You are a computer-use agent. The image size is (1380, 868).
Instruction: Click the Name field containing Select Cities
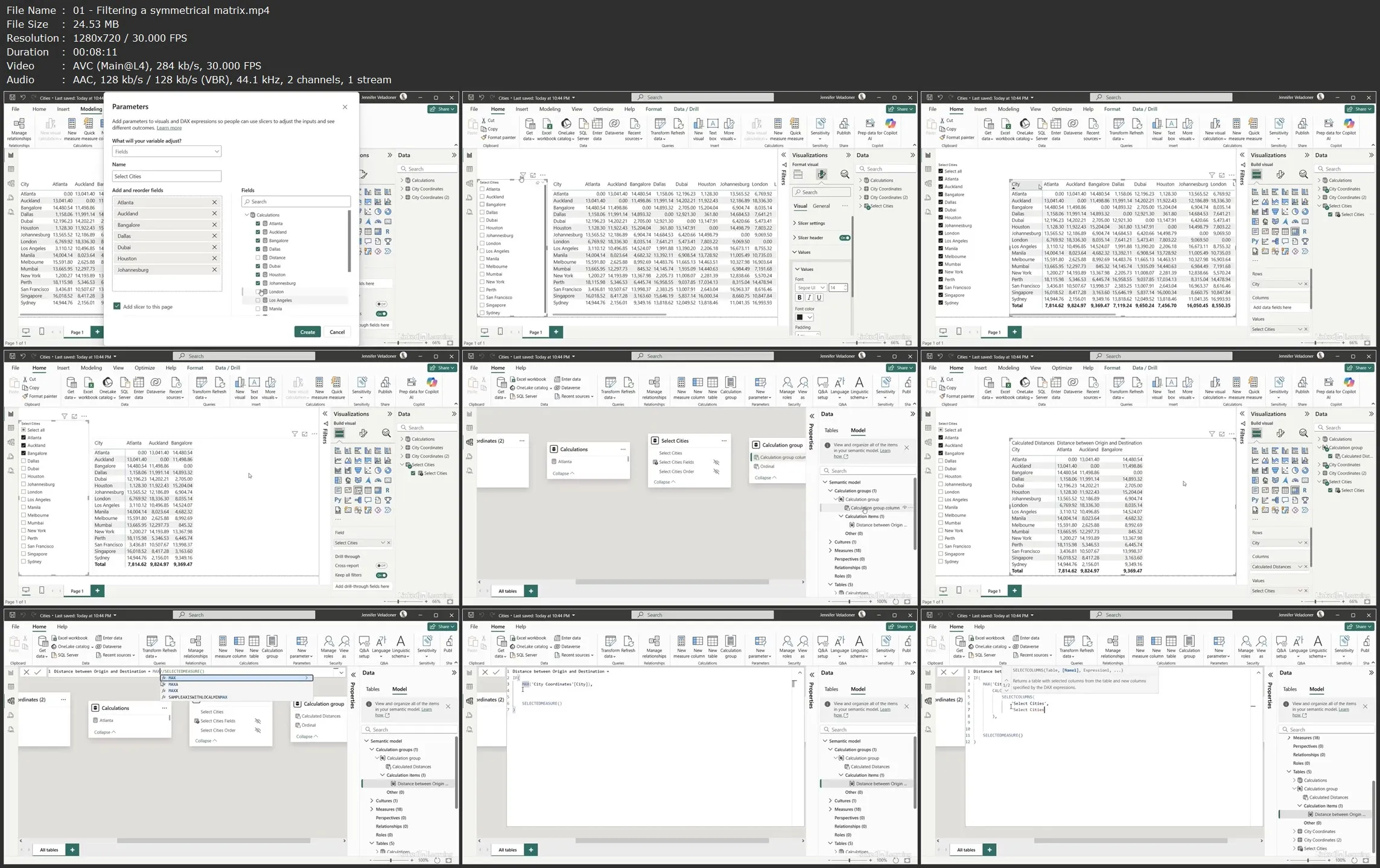pos(167,176)
